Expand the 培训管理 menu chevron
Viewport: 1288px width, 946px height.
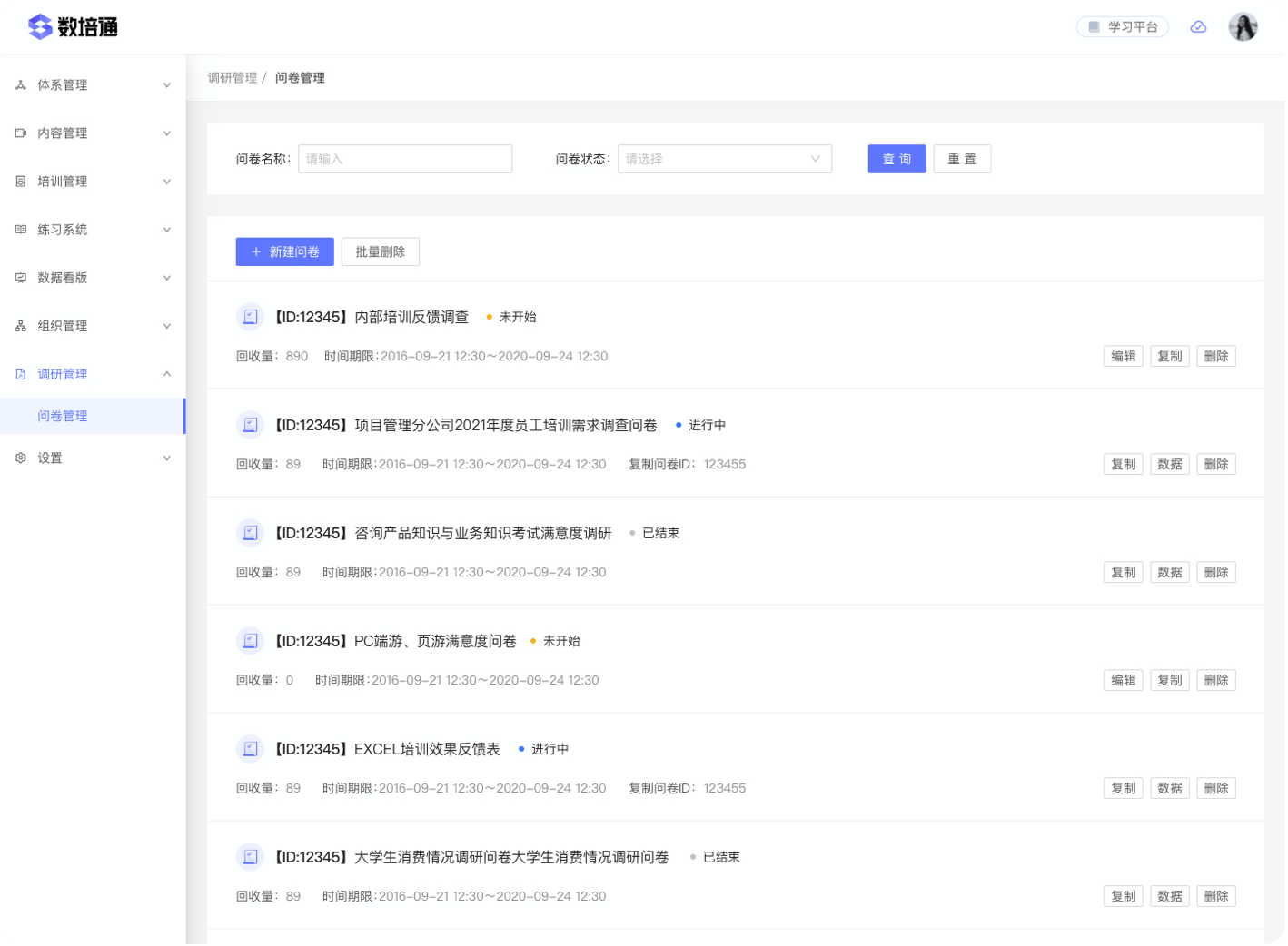pyautogui.click(x=166, y=182)
